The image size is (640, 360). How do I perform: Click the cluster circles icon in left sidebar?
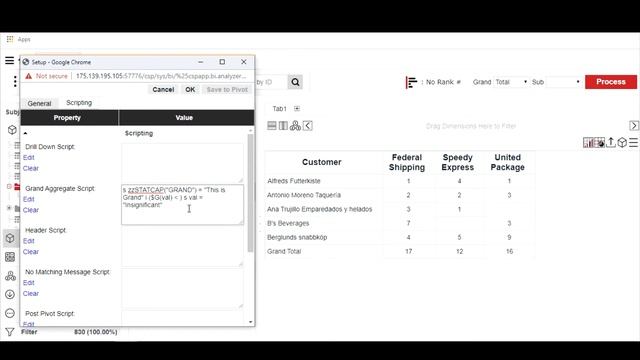10,276
